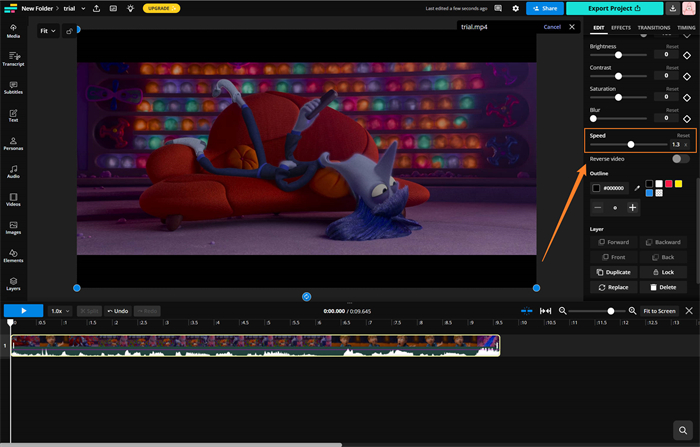Open the Audio panel in sidebar
This screenshot has width=700, height=447.
click(14, 174)
